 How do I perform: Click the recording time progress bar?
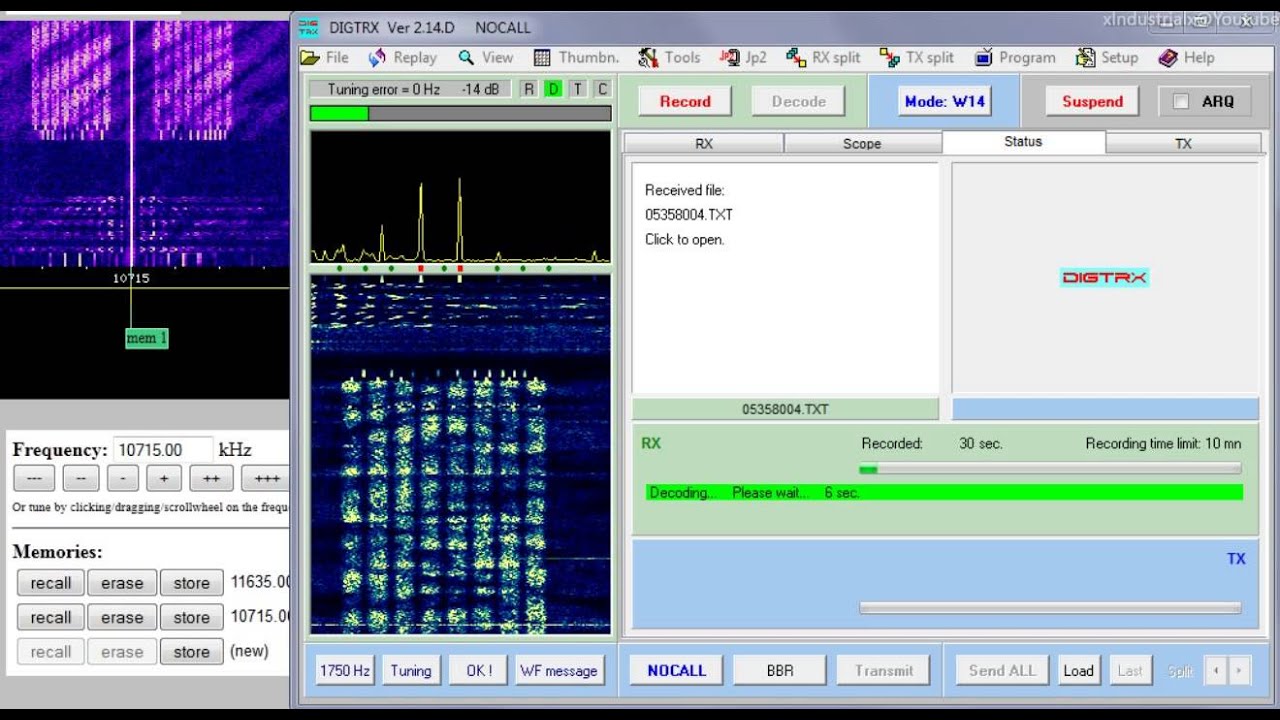pyautogui.click(x=1050, y=468)
